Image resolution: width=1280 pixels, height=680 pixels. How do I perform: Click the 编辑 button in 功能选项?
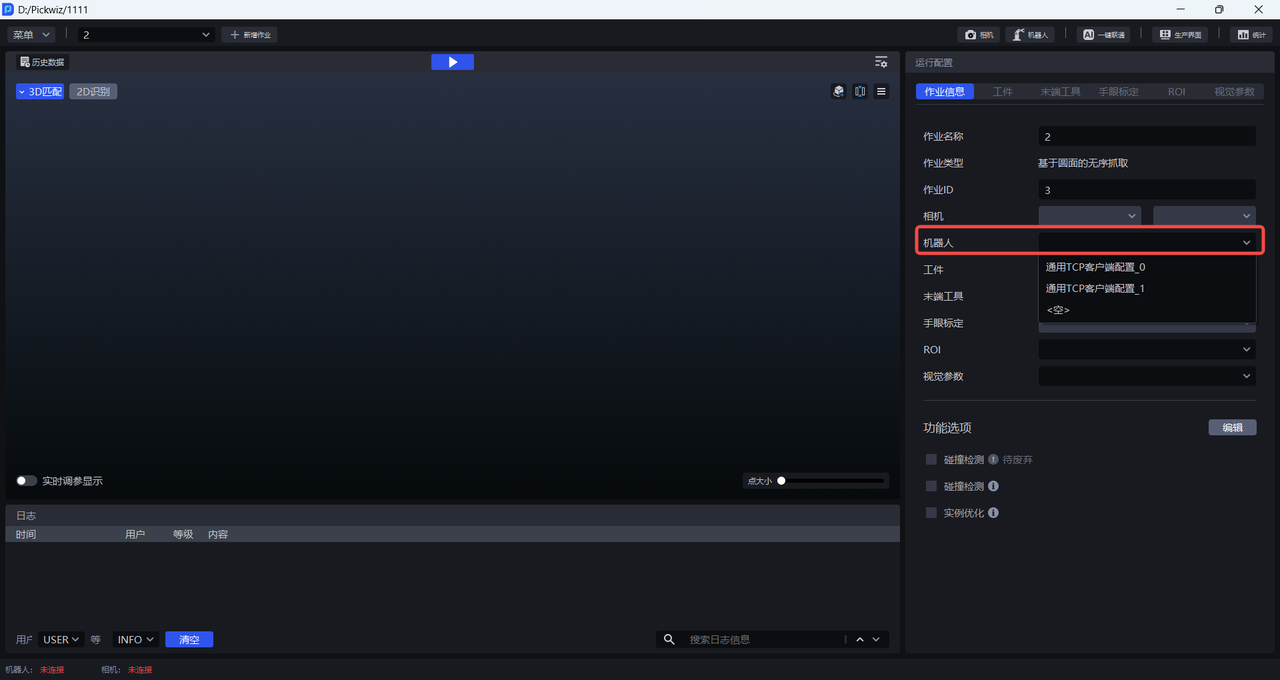1232,428
